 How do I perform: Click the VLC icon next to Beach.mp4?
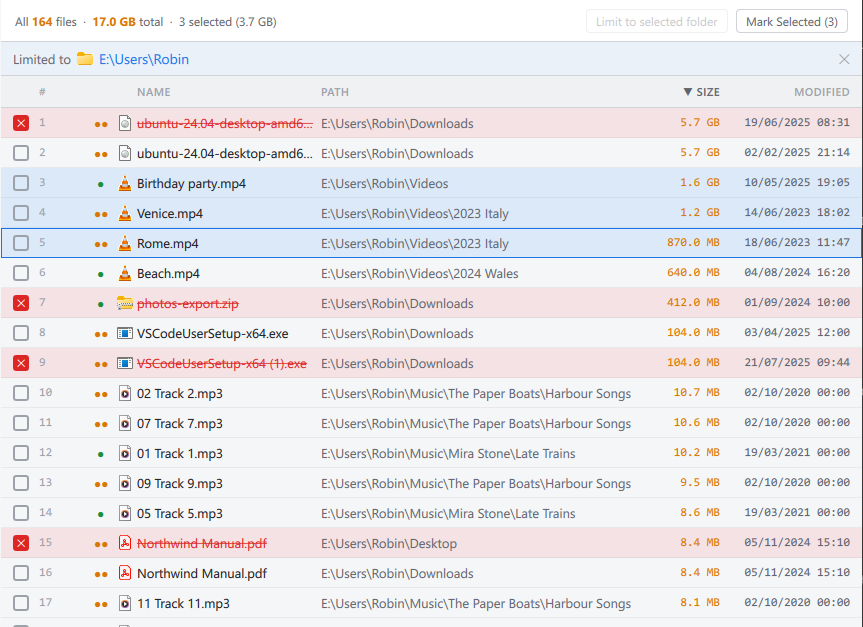pos(125,273)
